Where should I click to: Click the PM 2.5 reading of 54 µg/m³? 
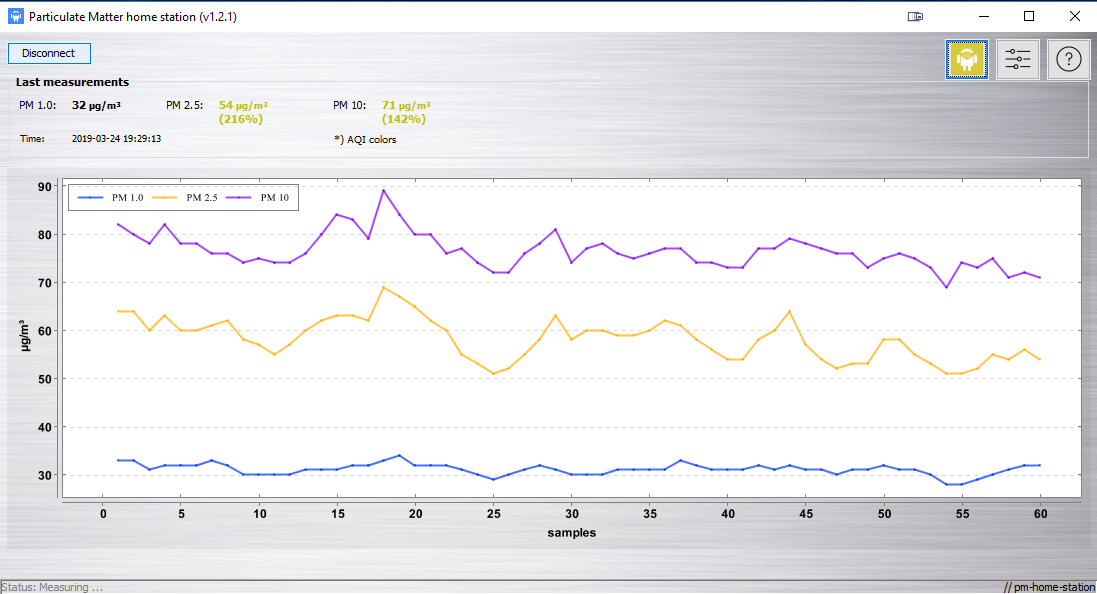pos(243,105)
